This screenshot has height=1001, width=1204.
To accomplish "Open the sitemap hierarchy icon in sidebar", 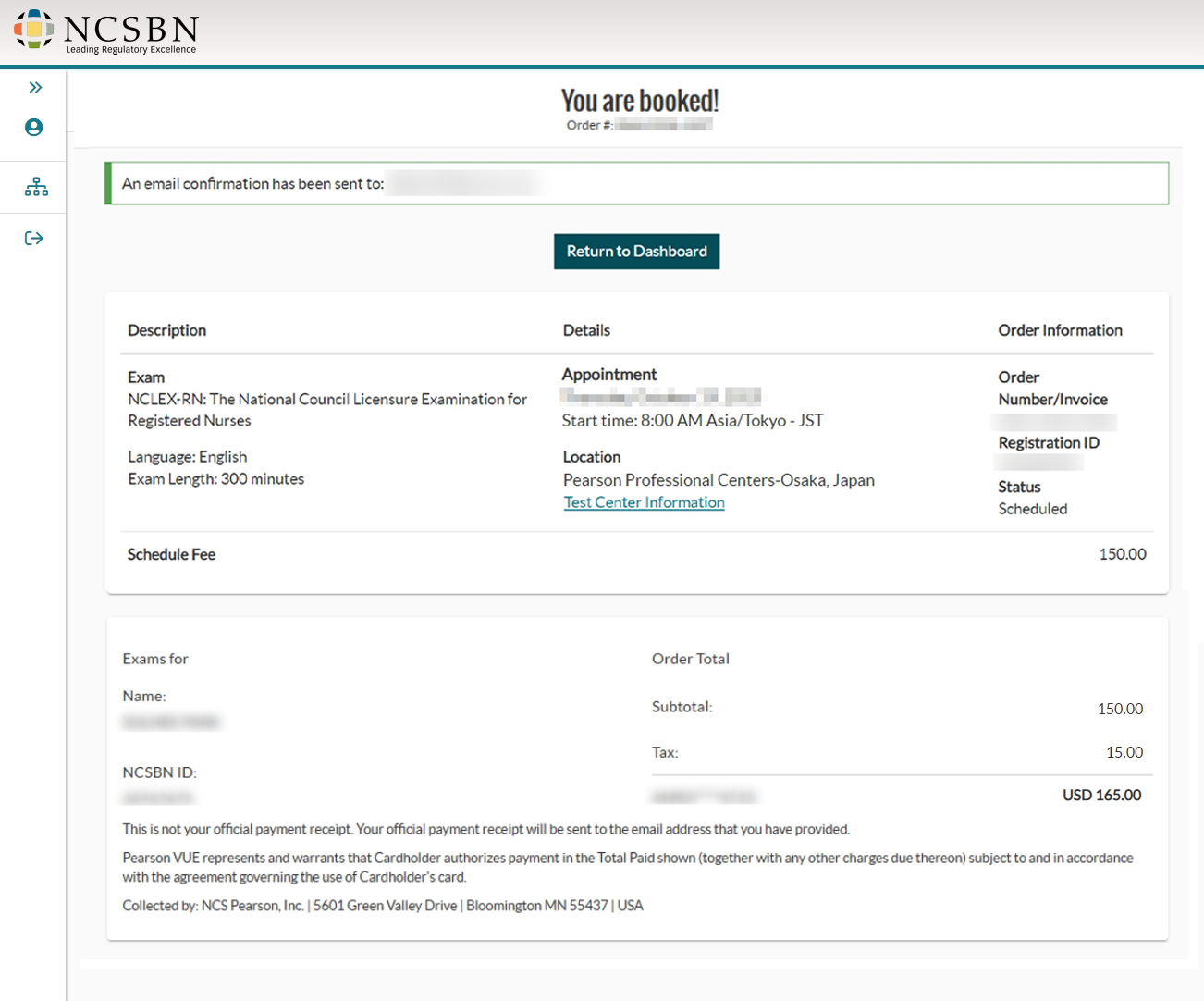I will tap(36, 187).
